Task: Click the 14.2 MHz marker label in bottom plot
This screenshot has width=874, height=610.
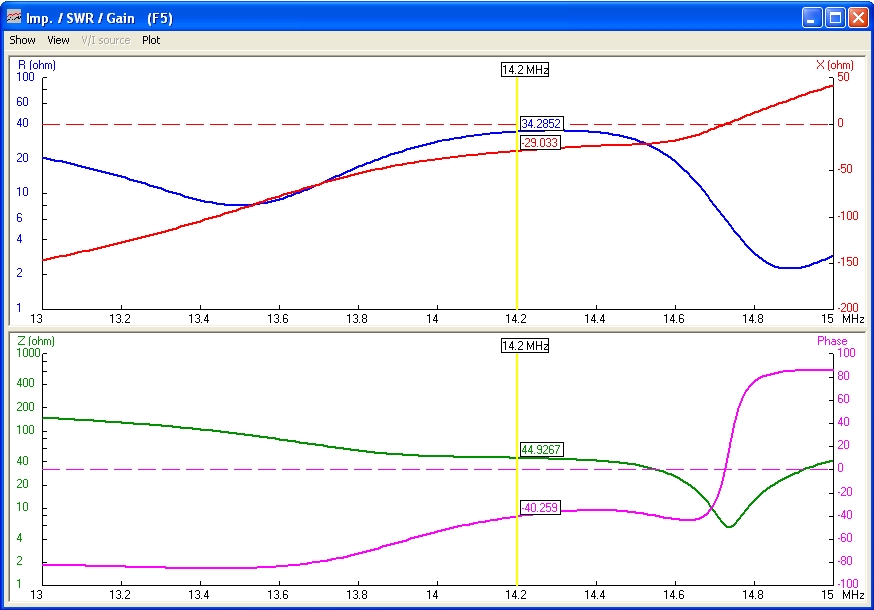Action: (525, 346)
